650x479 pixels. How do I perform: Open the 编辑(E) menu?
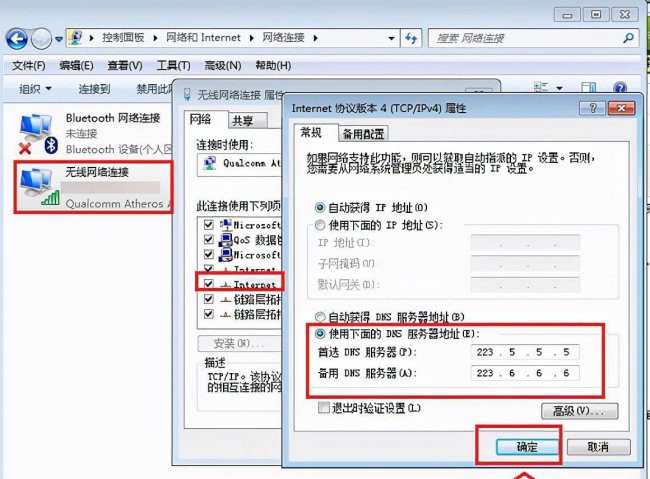[76, 65]
